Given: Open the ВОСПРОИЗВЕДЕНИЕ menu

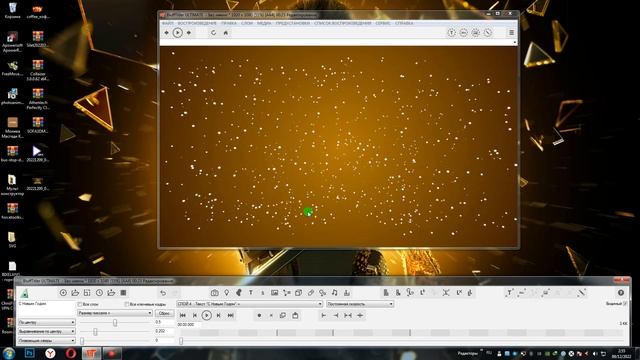Looking at the screenshot, I should [x=197, y=23].
